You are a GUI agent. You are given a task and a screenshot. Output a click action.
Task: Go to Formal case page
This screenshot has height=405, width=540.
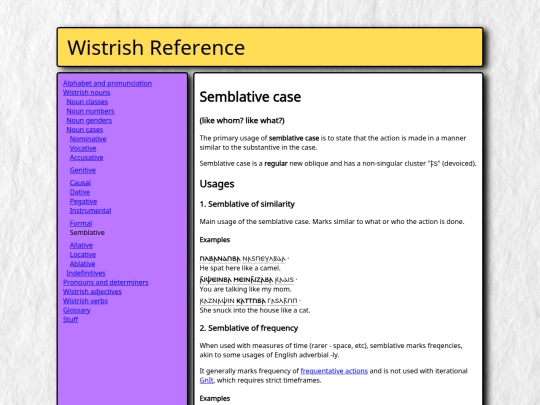(81, 224)
